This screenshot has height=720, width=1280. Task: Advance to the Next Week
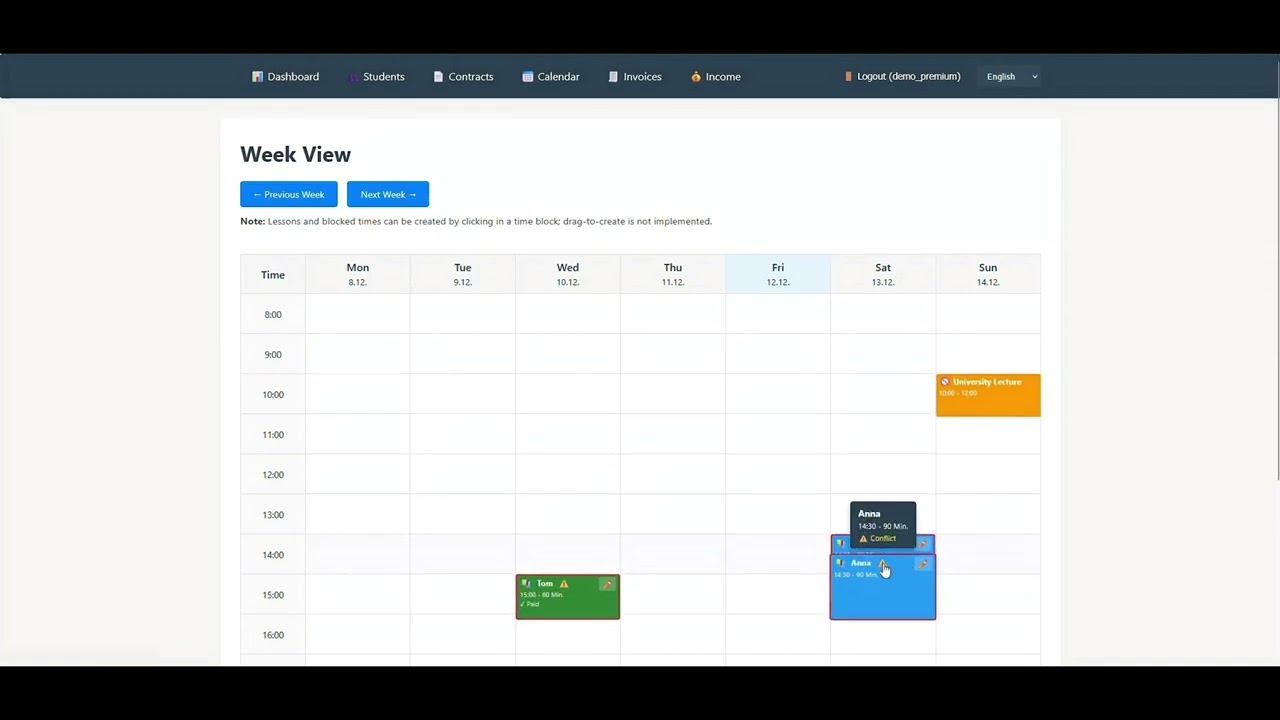click(x=388, y=194)
